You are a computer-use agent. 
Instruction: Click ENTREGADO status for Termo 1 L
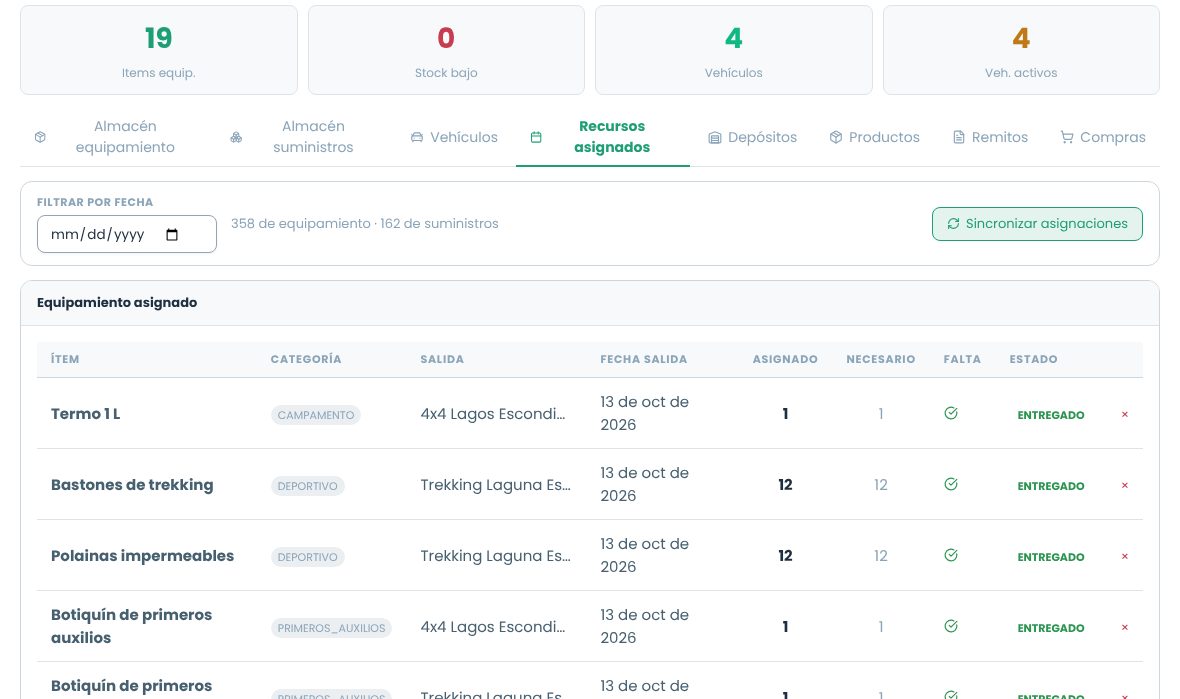(x=1051, y=415)
